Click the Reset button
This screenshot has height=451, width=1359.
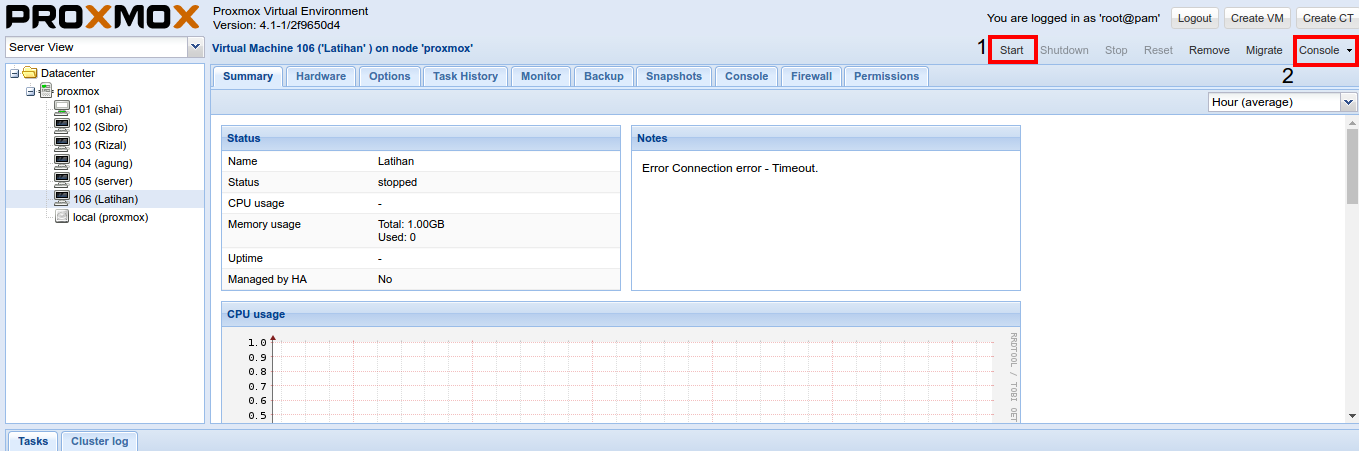click(1158, 50)
